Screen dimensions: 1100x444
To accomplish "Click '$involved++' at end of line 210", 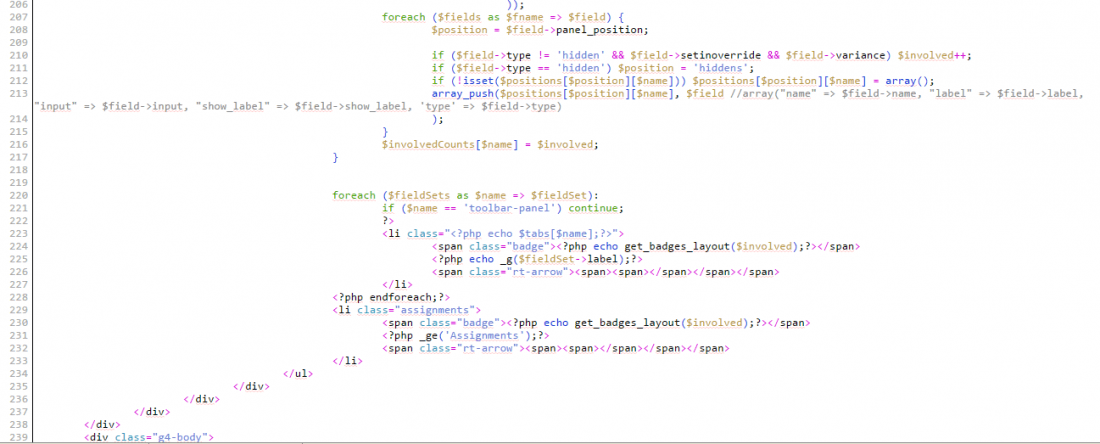I will 933,55.
